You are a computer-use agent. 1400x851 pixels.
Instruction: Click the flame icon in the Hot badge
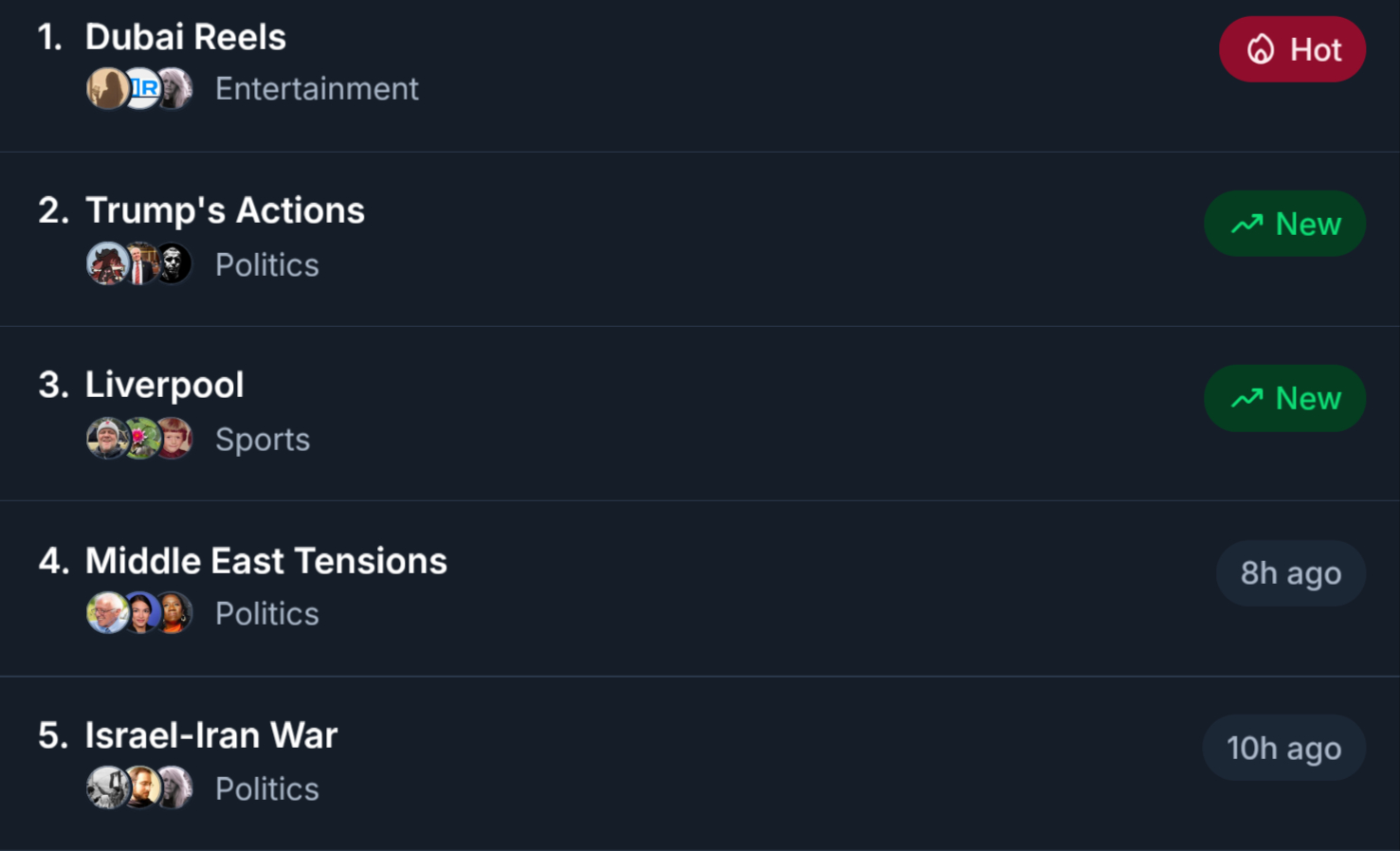(1261, 49)
